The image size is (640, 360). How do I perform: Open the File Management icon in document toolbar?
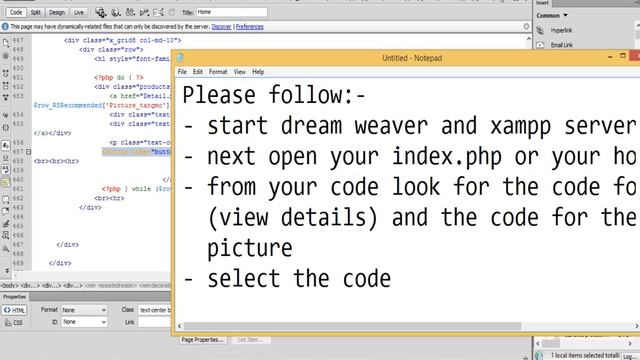130,12
